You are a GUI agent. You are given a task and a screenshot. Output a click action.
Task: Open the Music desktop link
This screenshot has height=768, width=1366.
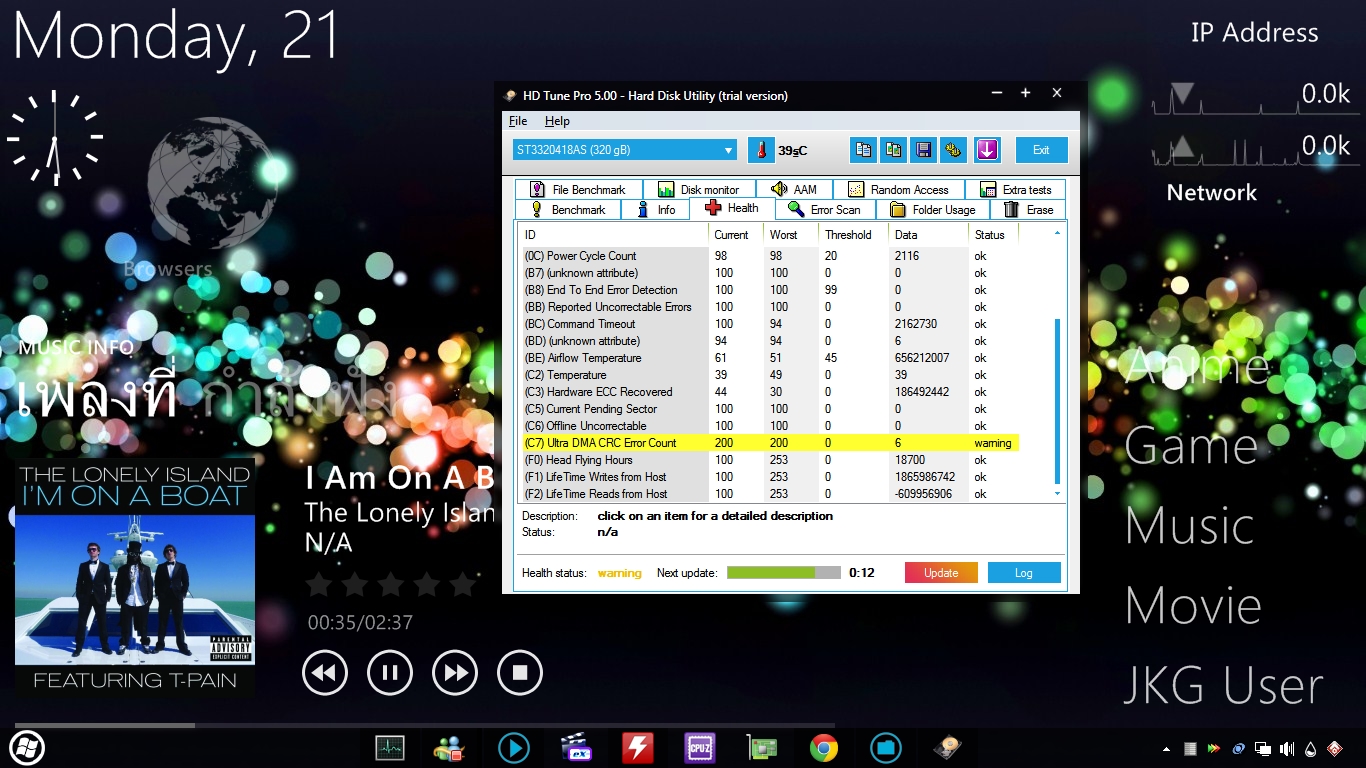[1190, 526]
